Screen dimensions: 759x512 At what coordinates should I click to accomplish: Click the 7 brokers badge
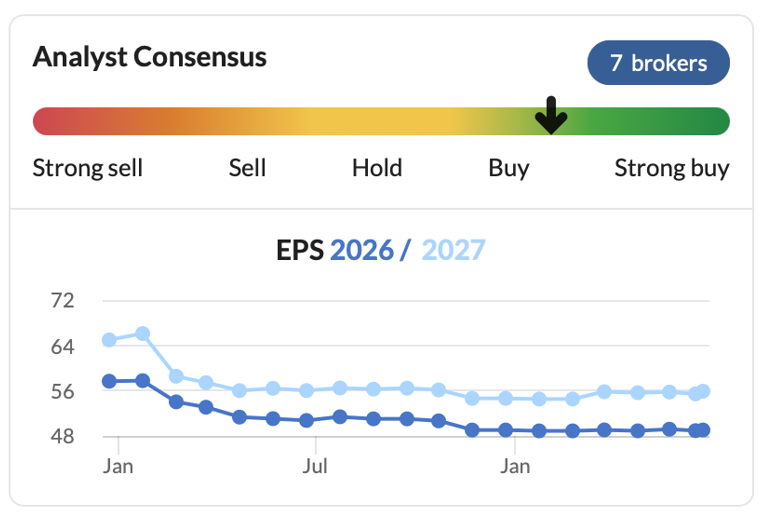tap(658, 63)
